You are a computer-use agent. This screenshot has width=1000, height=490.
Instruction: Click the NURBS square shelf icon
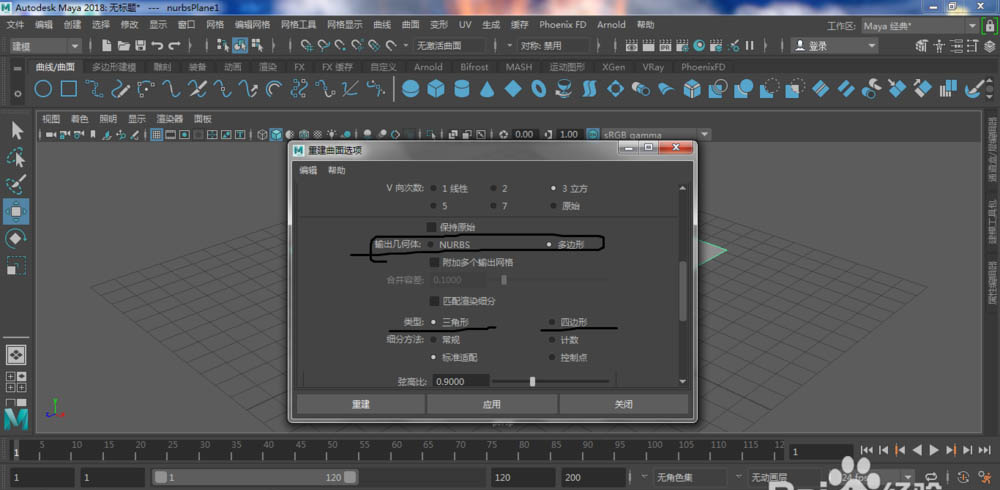(x=69, y=89)
